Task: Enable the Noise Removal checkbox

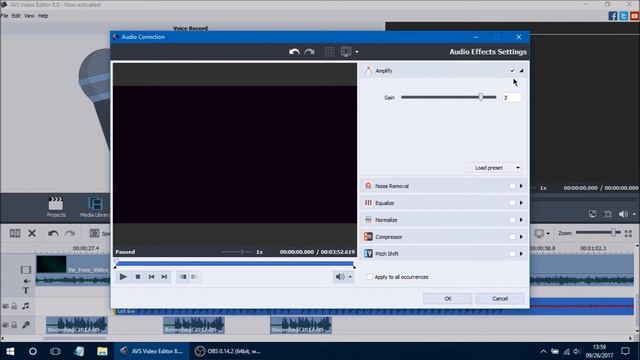Action: point(512,186)
